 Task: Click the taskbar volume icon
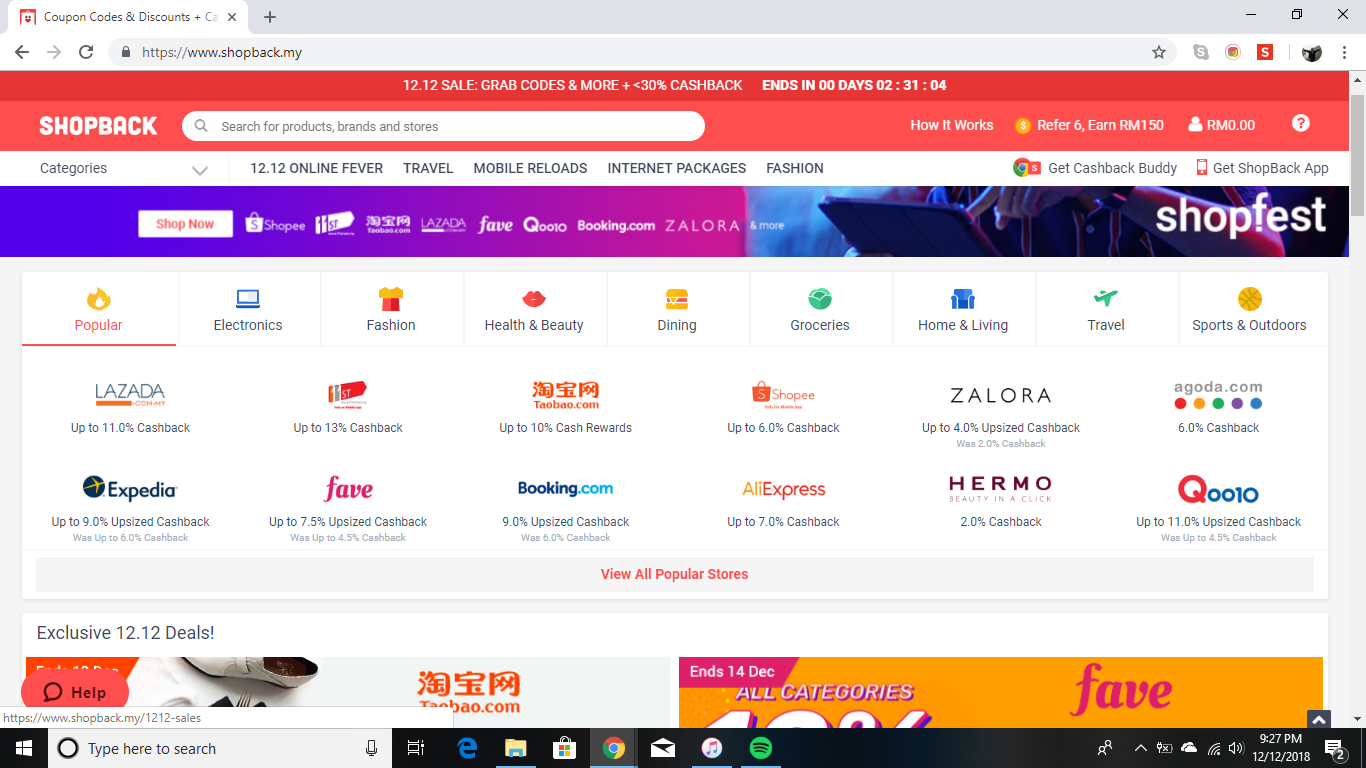pyautogui.click(x=1236, y=748)
